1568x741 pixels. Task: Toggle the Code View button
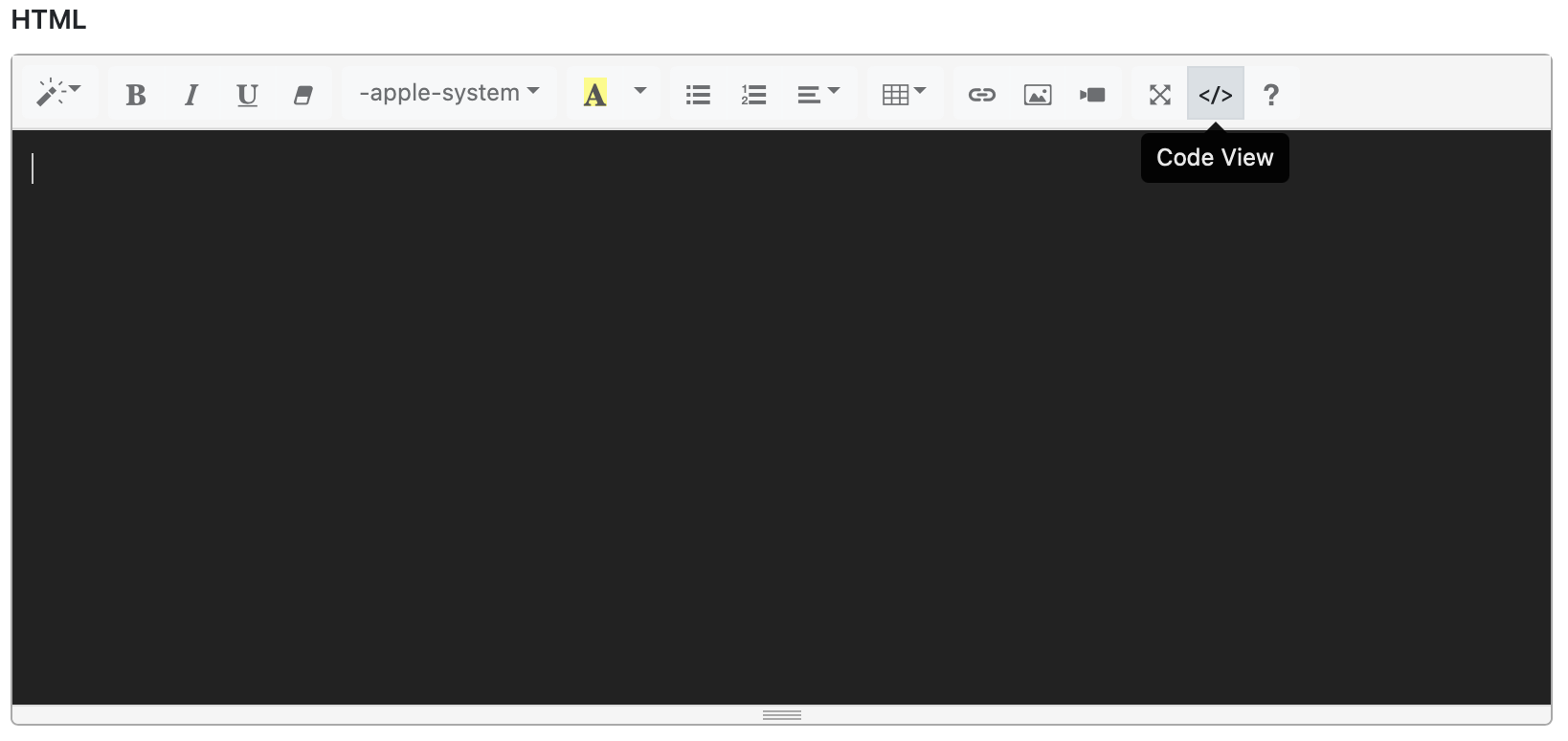click(1216, 94)
